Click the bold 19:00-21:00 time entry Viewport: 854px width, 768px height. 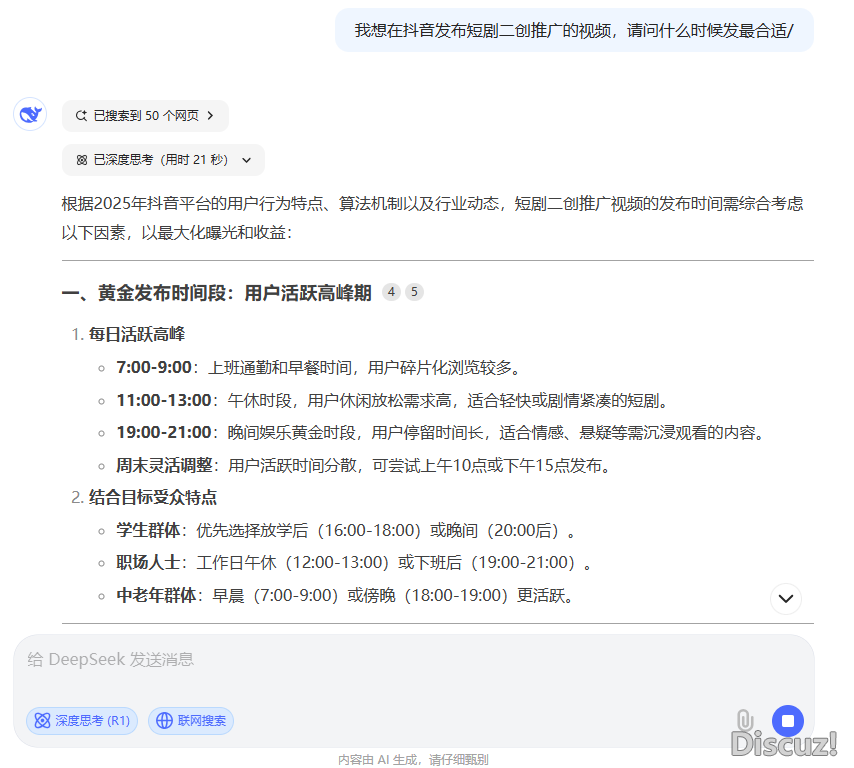pos(164,432)
